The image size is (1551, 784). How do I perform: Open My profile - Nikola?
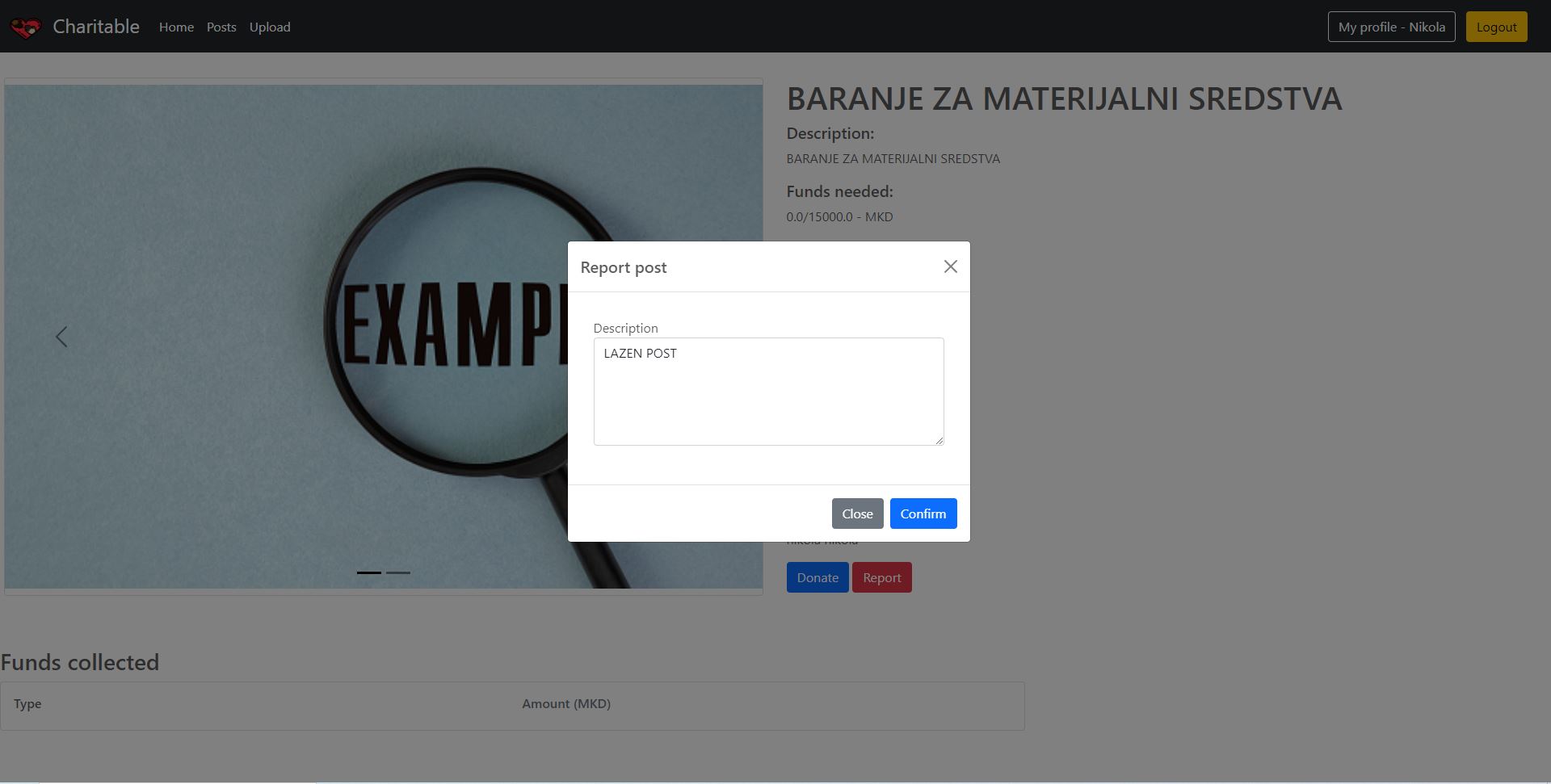1391,27
